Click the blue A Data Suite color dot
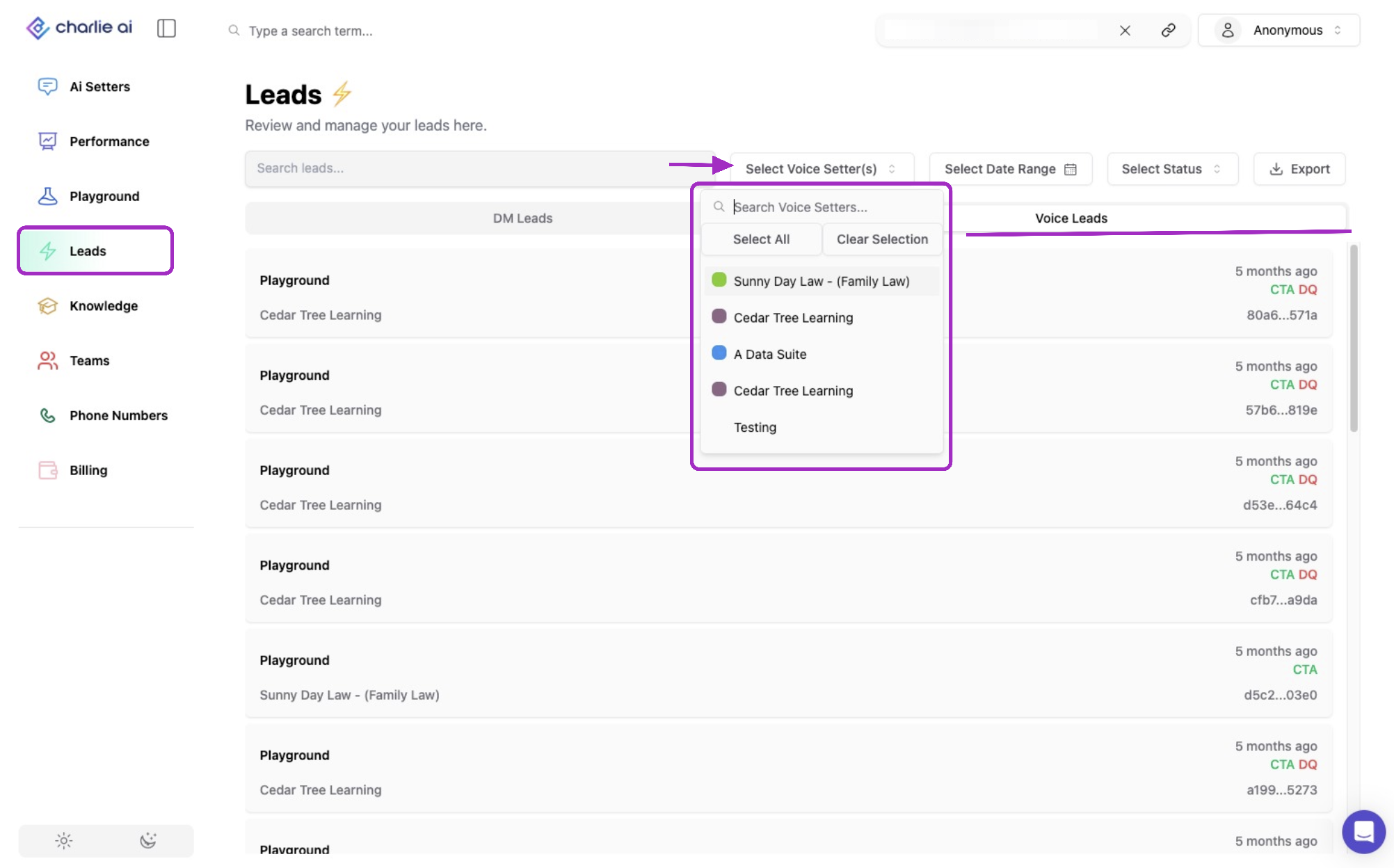1394x868 pixels. point(719,353)
